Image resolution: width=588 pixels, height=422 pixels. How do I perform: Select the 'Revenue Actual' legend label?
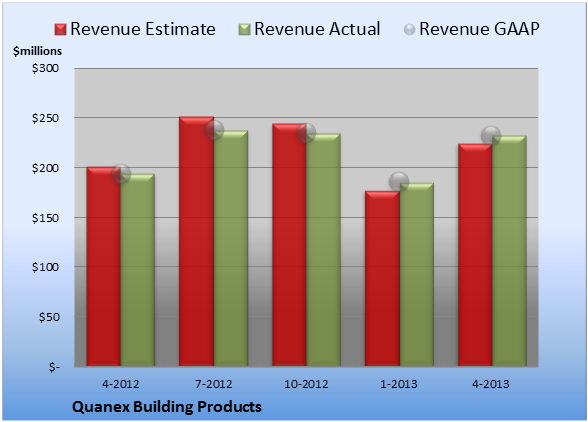(317, 29)
